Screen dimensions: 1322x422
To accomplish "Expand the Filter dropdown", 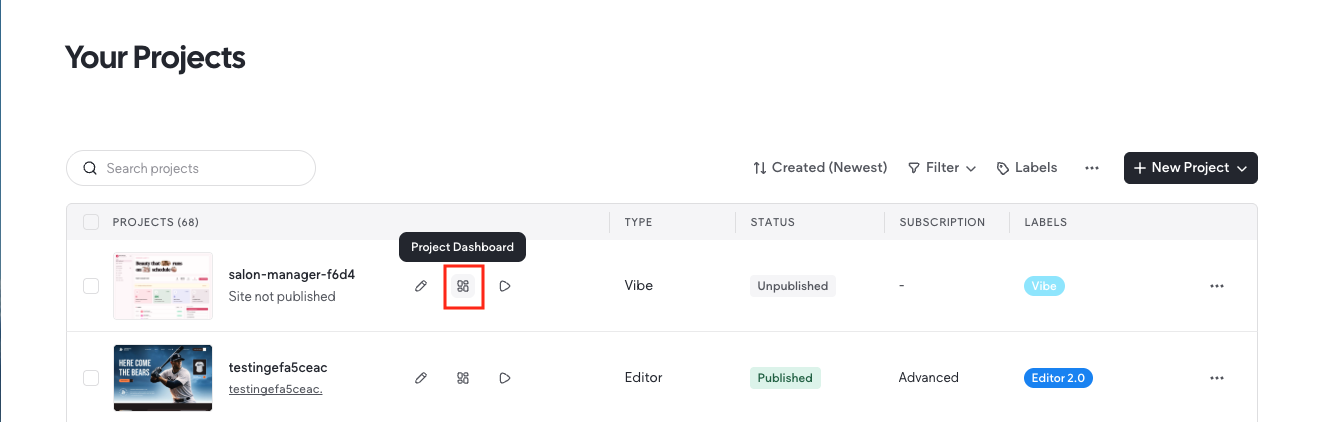I will click(x=941, y=168).
